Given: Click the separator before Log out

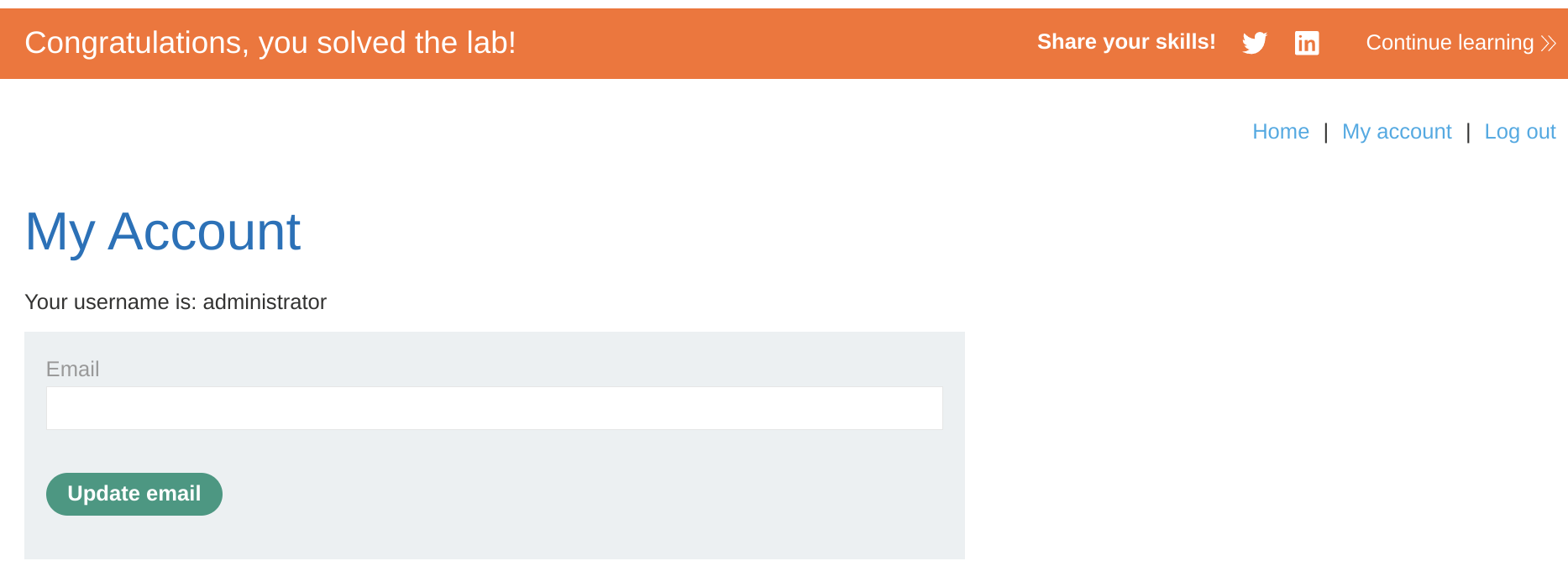Looking at the screenshot, I should coord(1467,132).
